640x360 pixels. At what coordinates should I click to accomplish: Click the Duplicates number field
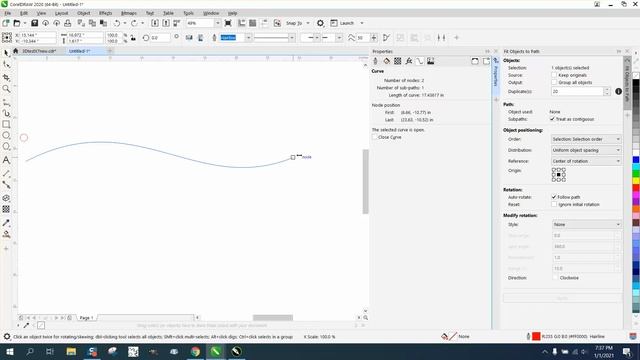point(577,91)
